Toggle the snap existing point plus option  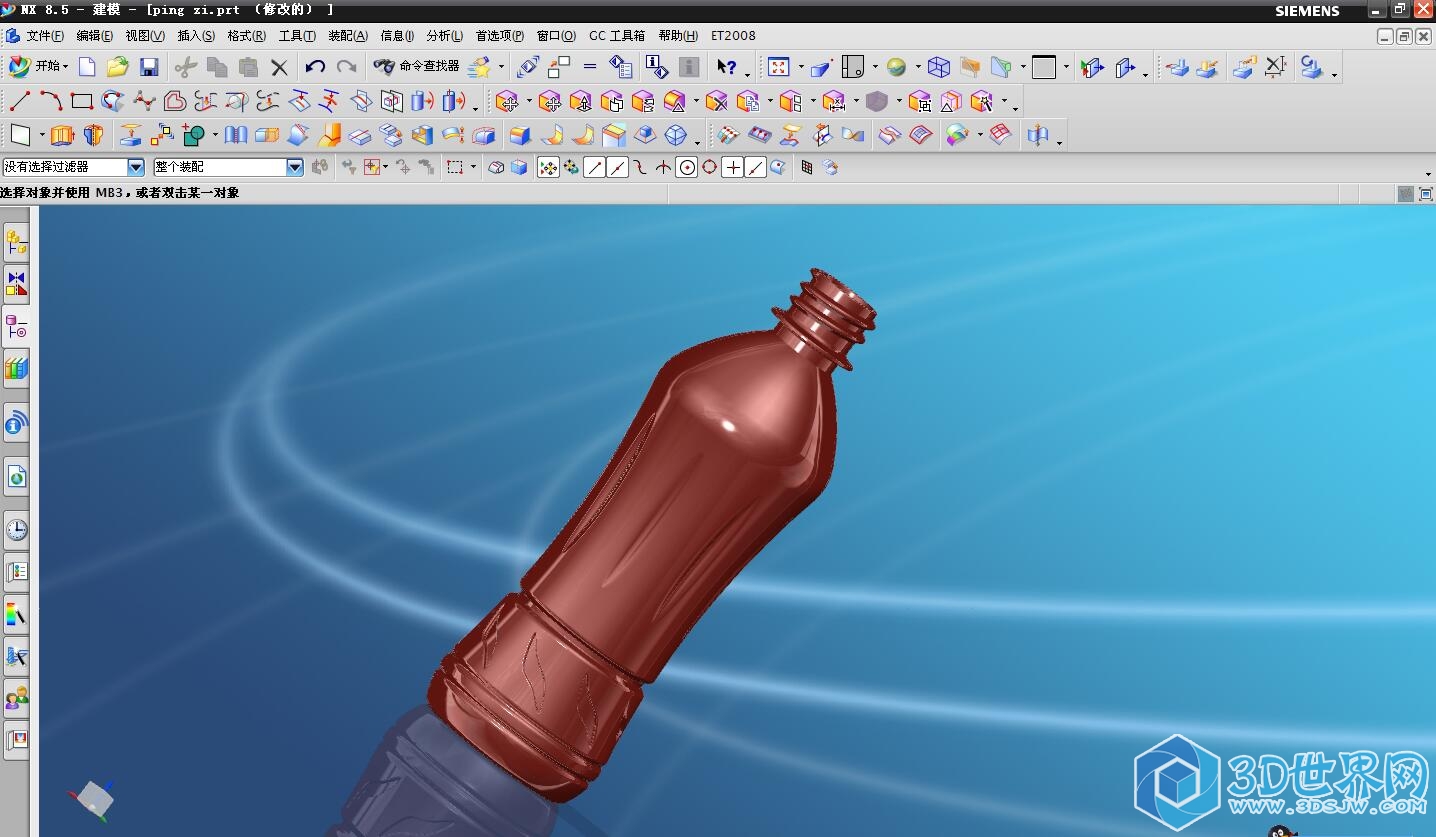733,167
